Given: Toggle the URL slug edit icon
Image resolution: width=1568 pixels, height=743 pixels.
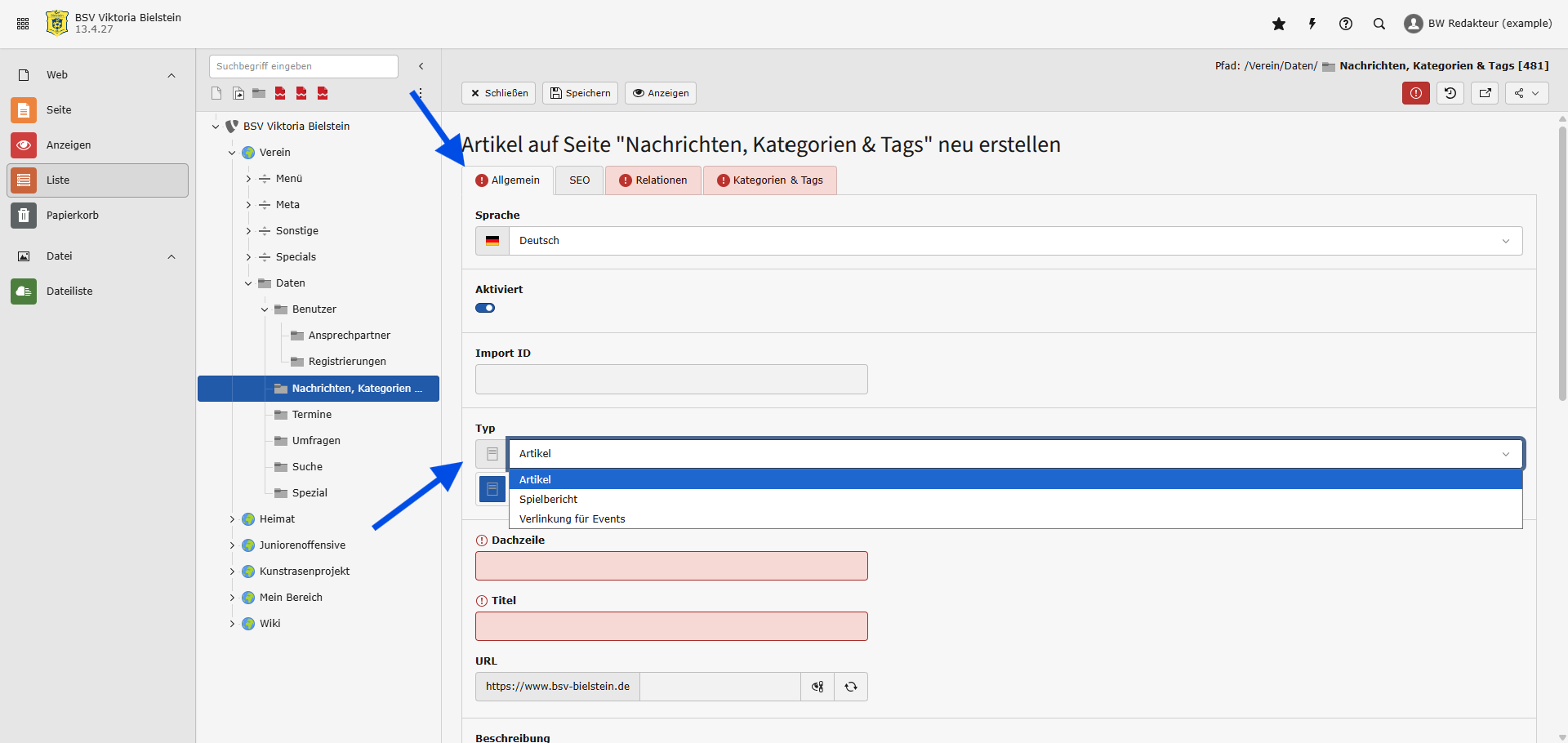Looking at the screenshot, I should 817,687.
